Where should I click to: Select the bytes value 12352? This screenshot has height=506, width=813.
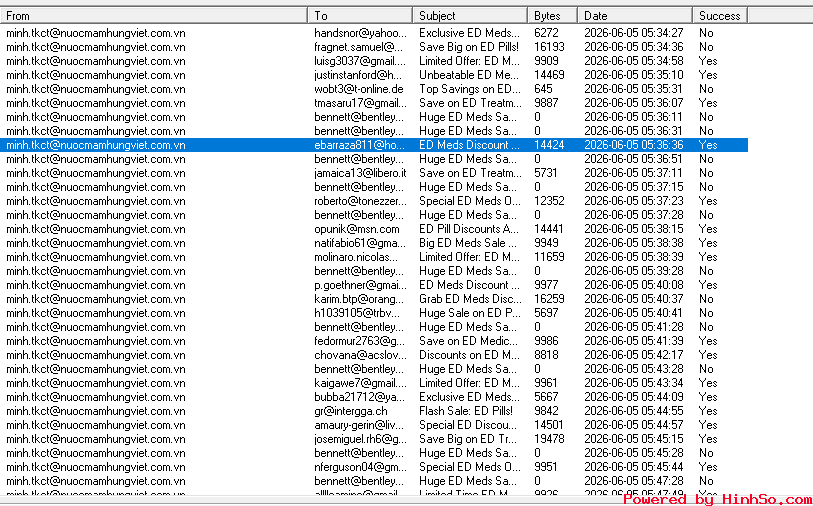click(549, 201)
